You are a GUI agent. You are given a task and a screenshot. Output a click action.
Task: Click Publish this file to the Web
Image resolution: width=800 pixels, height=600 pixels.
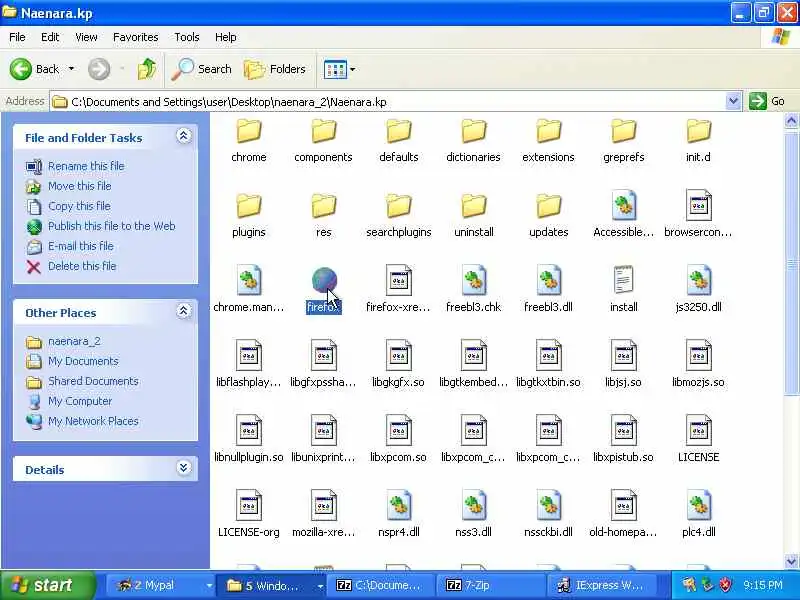point(112,226)
